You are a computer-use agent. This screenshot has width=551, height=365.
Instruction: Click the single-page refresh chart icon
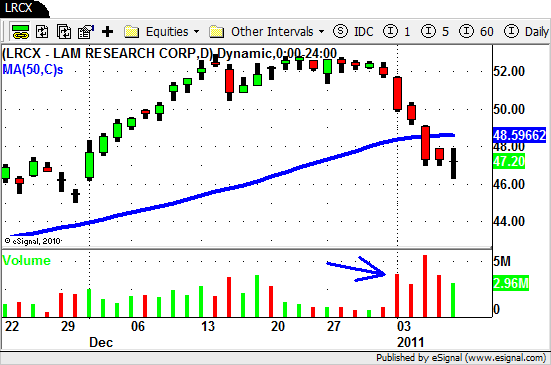43,32
